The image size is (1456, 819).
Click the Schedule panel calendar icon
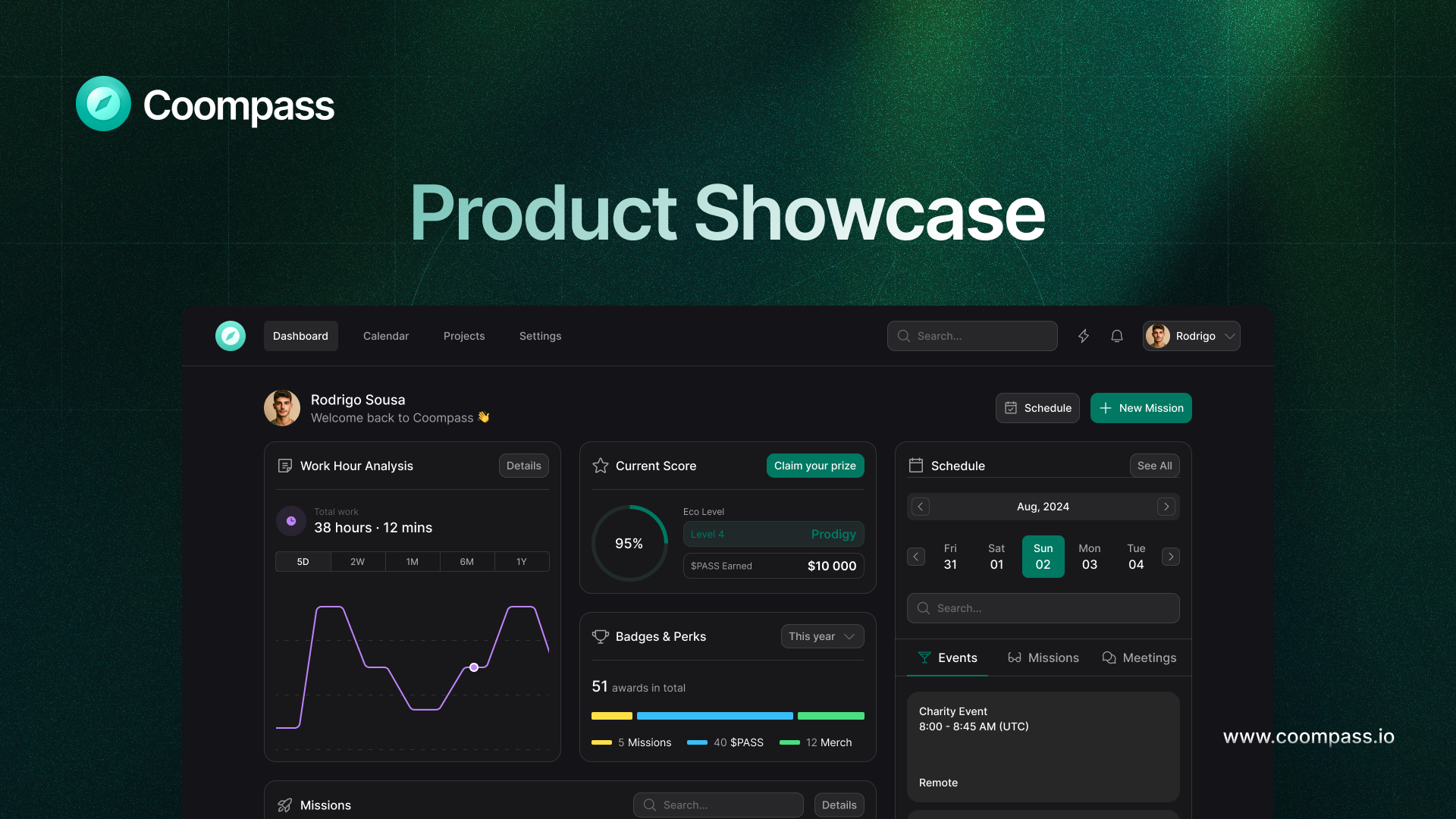(916, 466)
